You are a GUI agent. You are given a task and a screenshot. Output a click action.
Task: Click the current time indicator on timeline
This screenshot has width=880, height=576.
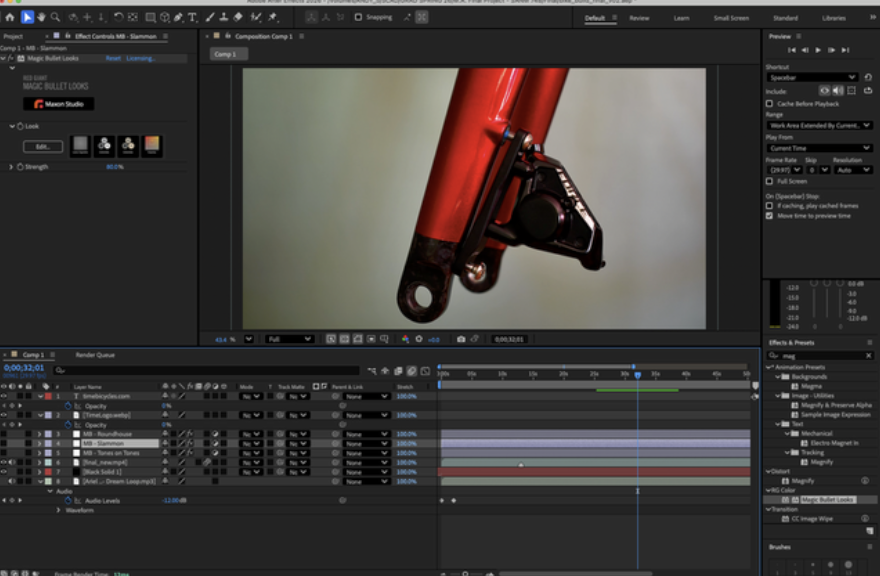coord(638,374)
